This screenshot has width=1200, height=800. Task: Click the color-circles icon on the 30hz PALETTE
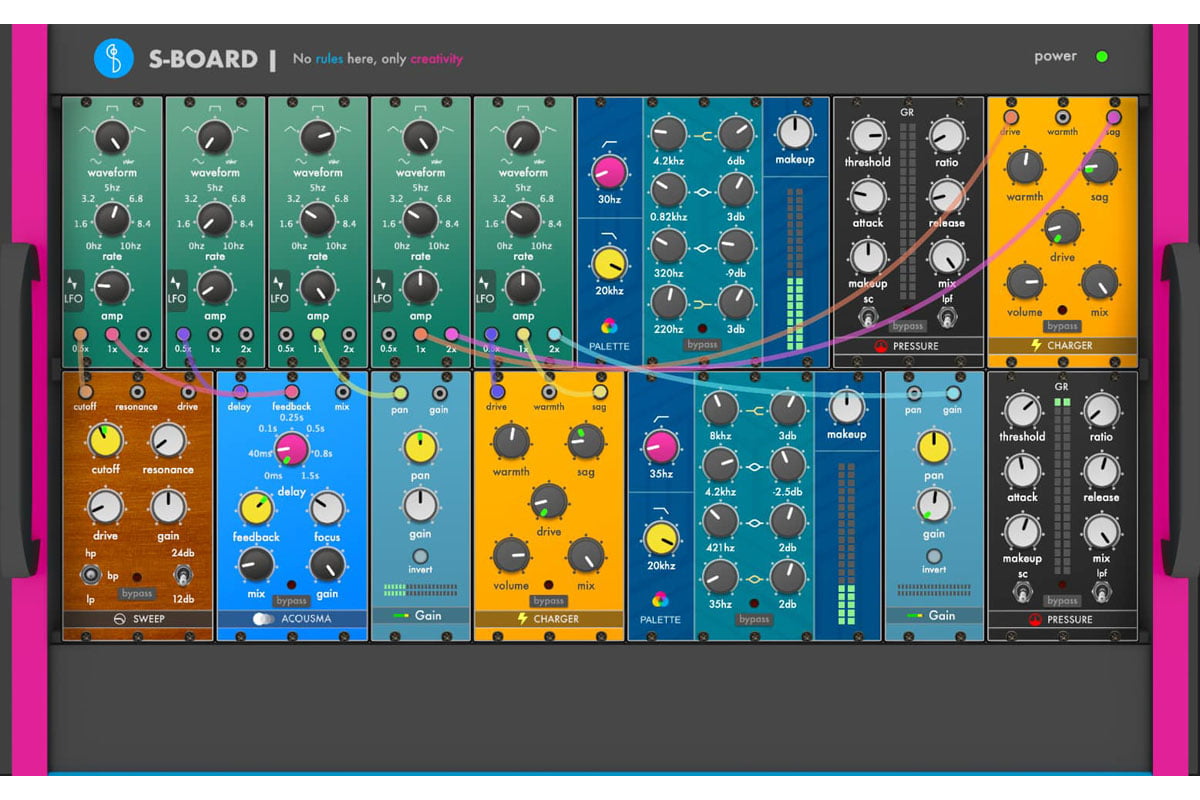608,326
